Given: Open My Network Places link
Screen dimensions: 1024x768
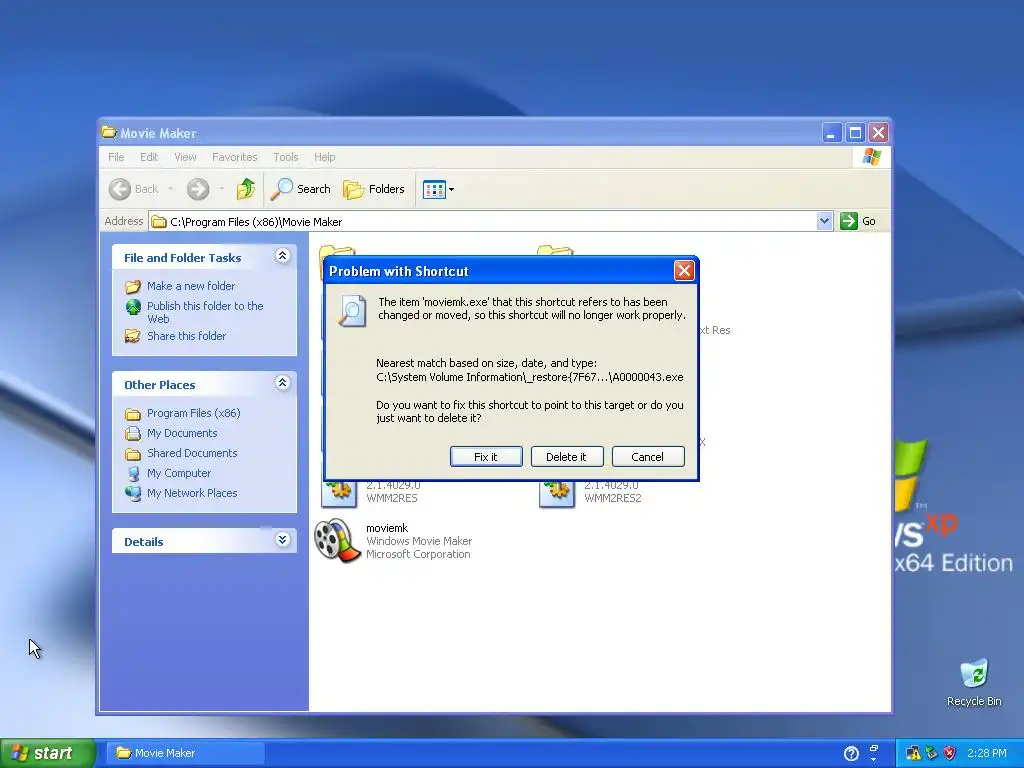Looking at the screenshot, I should (192, 494).
